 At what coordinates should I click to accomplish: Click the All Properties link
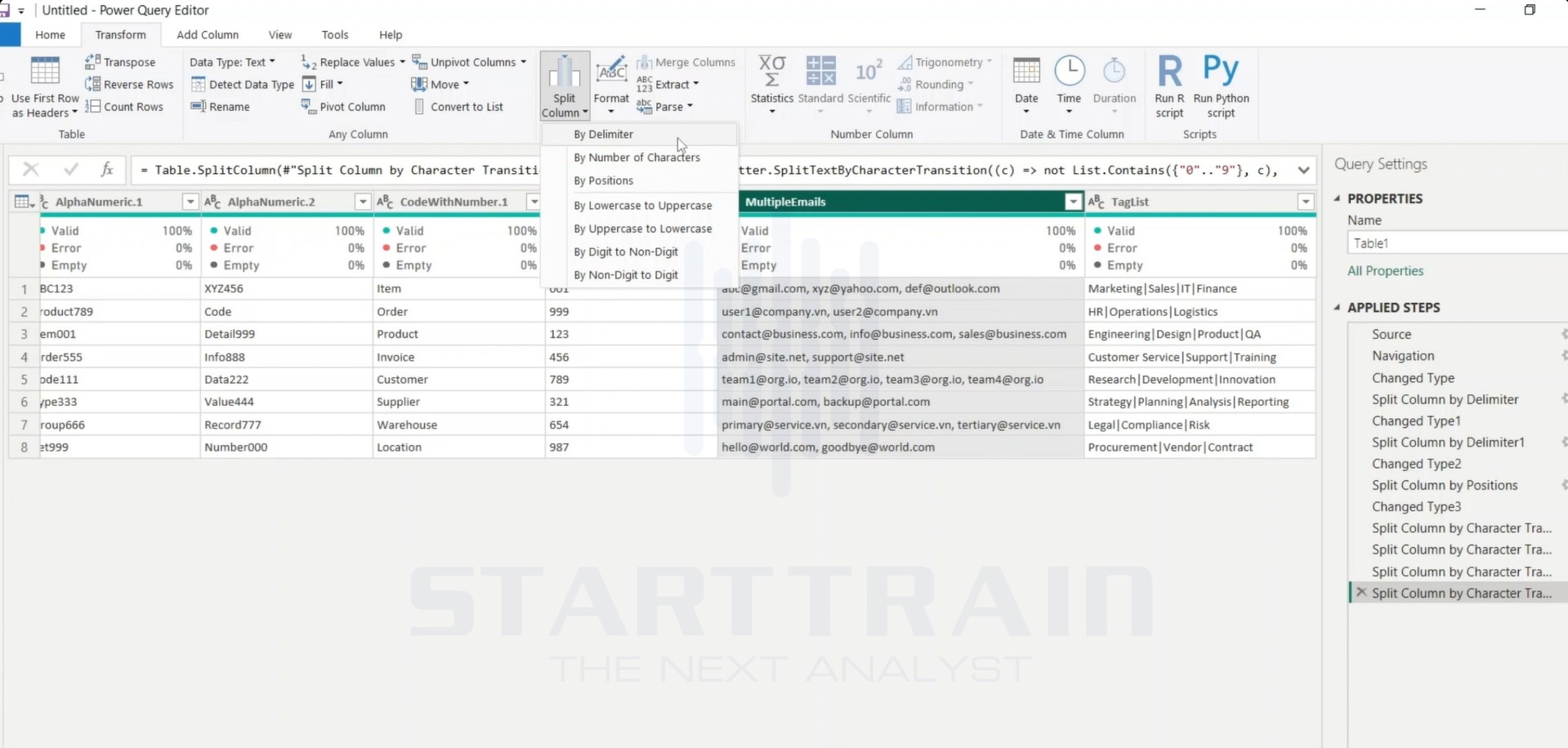[x=1385, y=270]
